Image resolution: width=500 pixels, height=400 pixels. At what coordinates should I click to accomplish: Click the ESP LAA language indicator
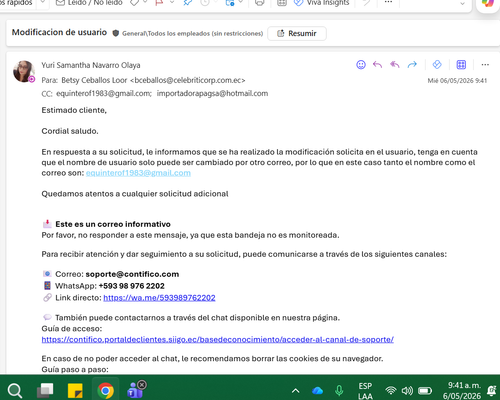[x=365, y=391]
